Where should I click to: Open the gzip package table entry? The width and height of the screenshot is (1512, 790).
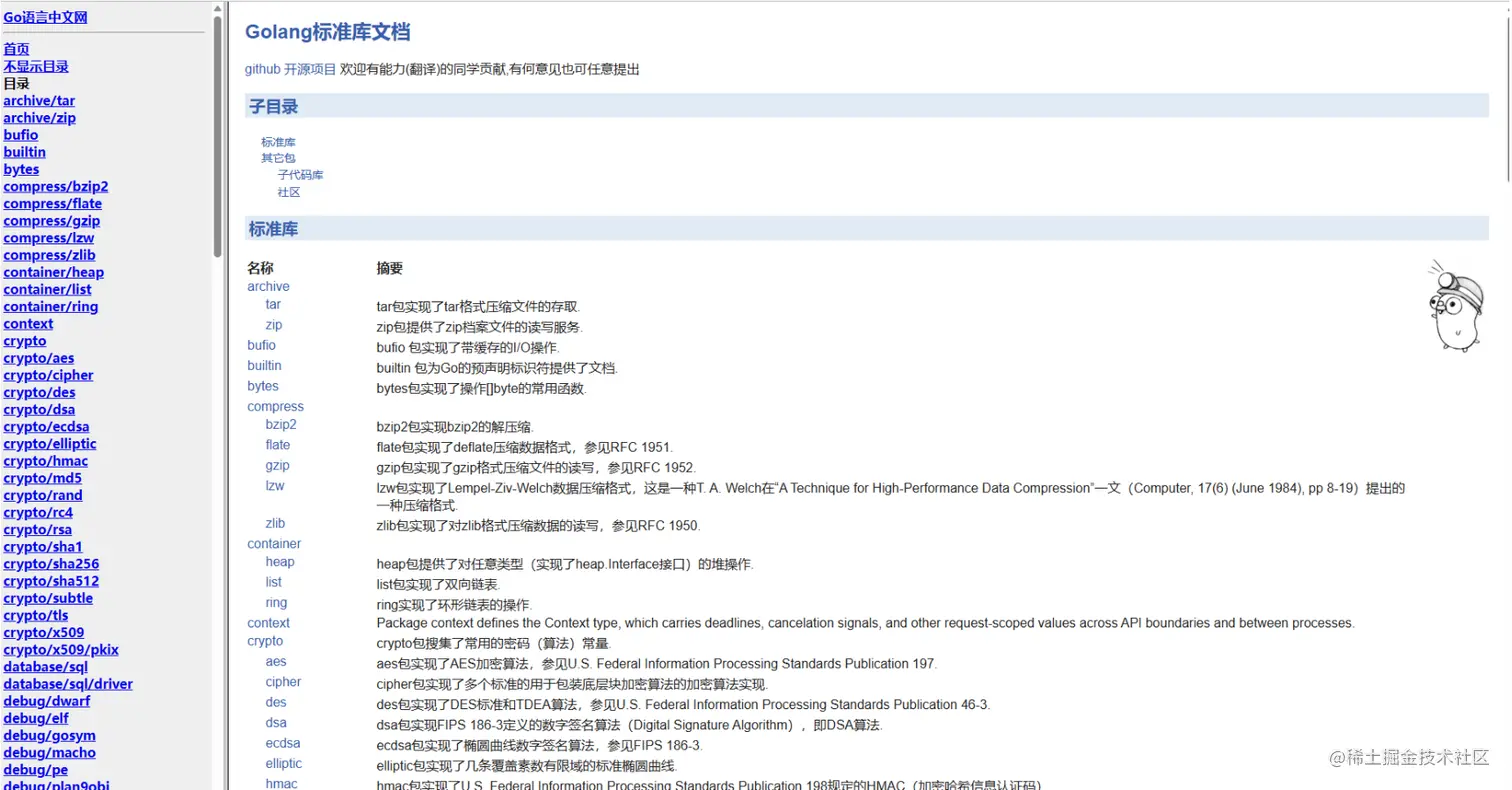point(277,465)
